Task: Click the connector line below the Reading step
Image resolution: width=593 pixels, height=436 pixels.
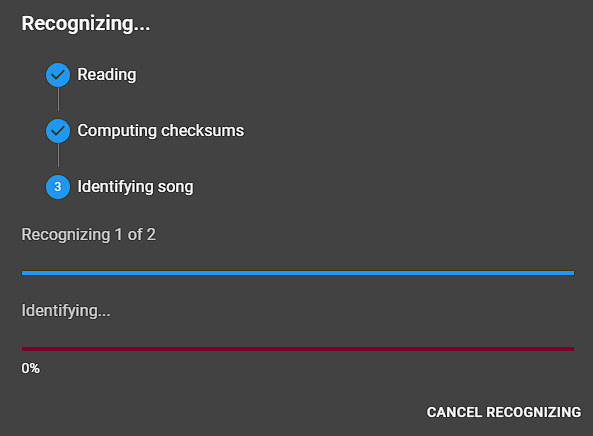Action: 58,99
